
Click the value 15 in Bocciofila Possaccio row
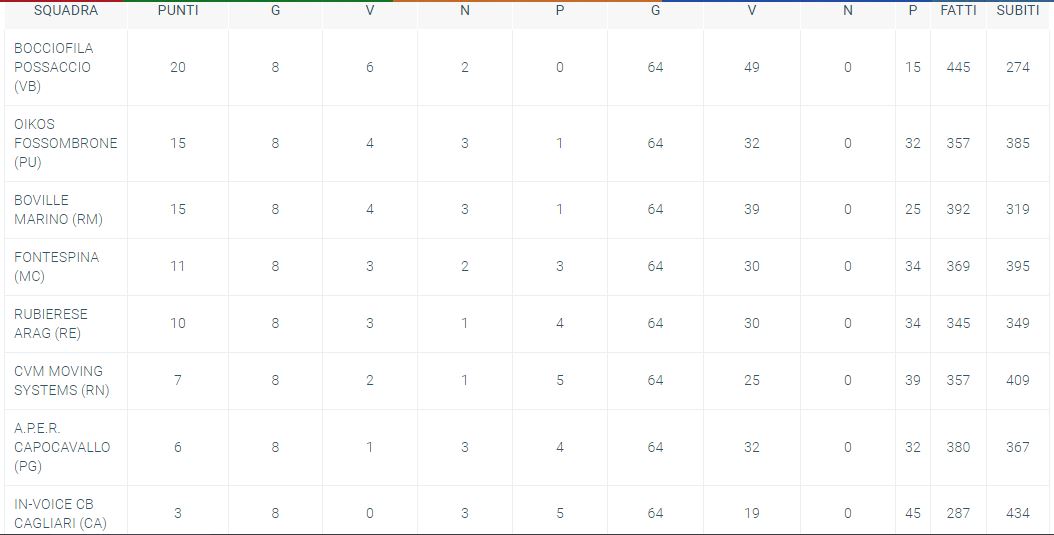[913, 67]
